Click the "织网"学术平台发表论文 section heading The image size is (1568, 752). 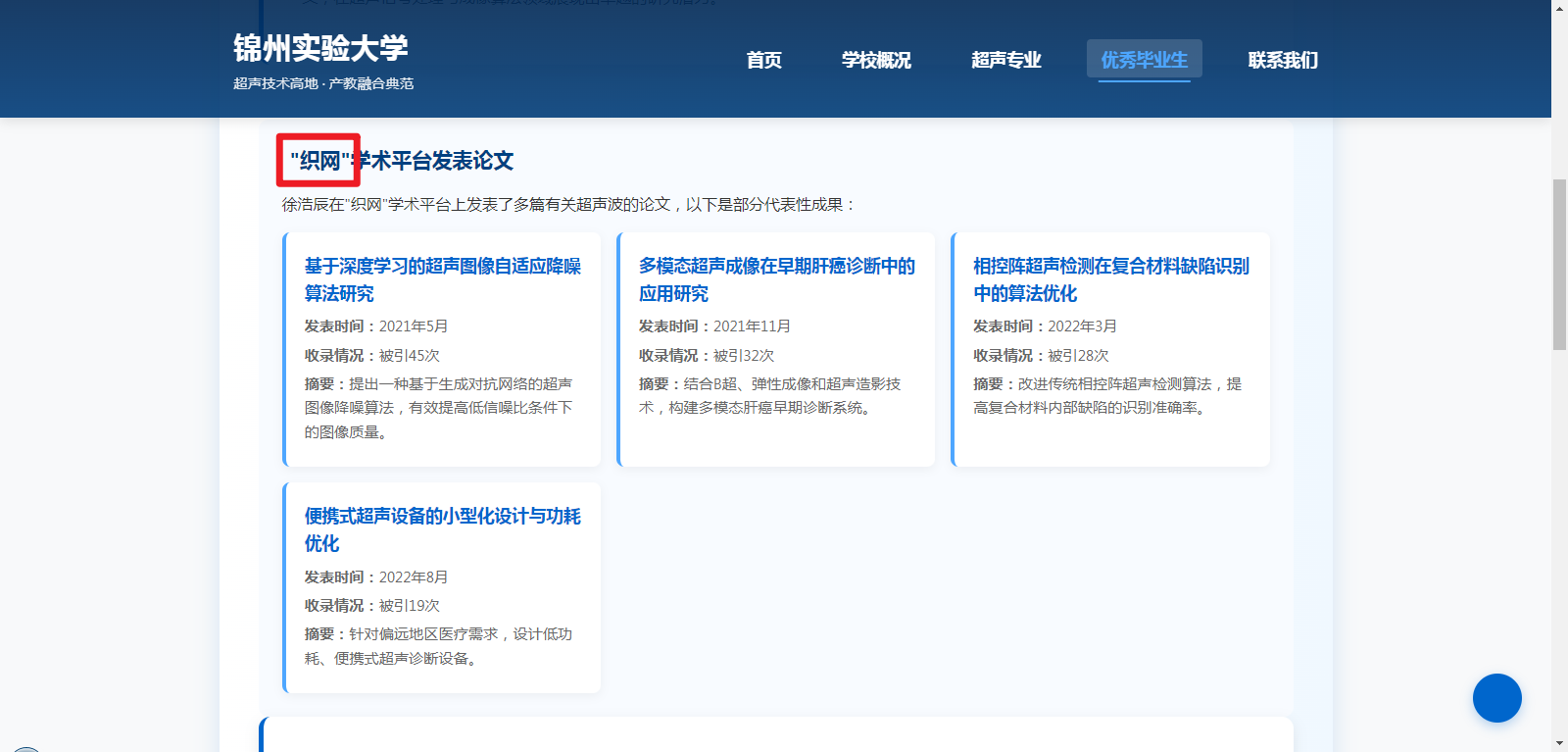(x=402, y=161)
